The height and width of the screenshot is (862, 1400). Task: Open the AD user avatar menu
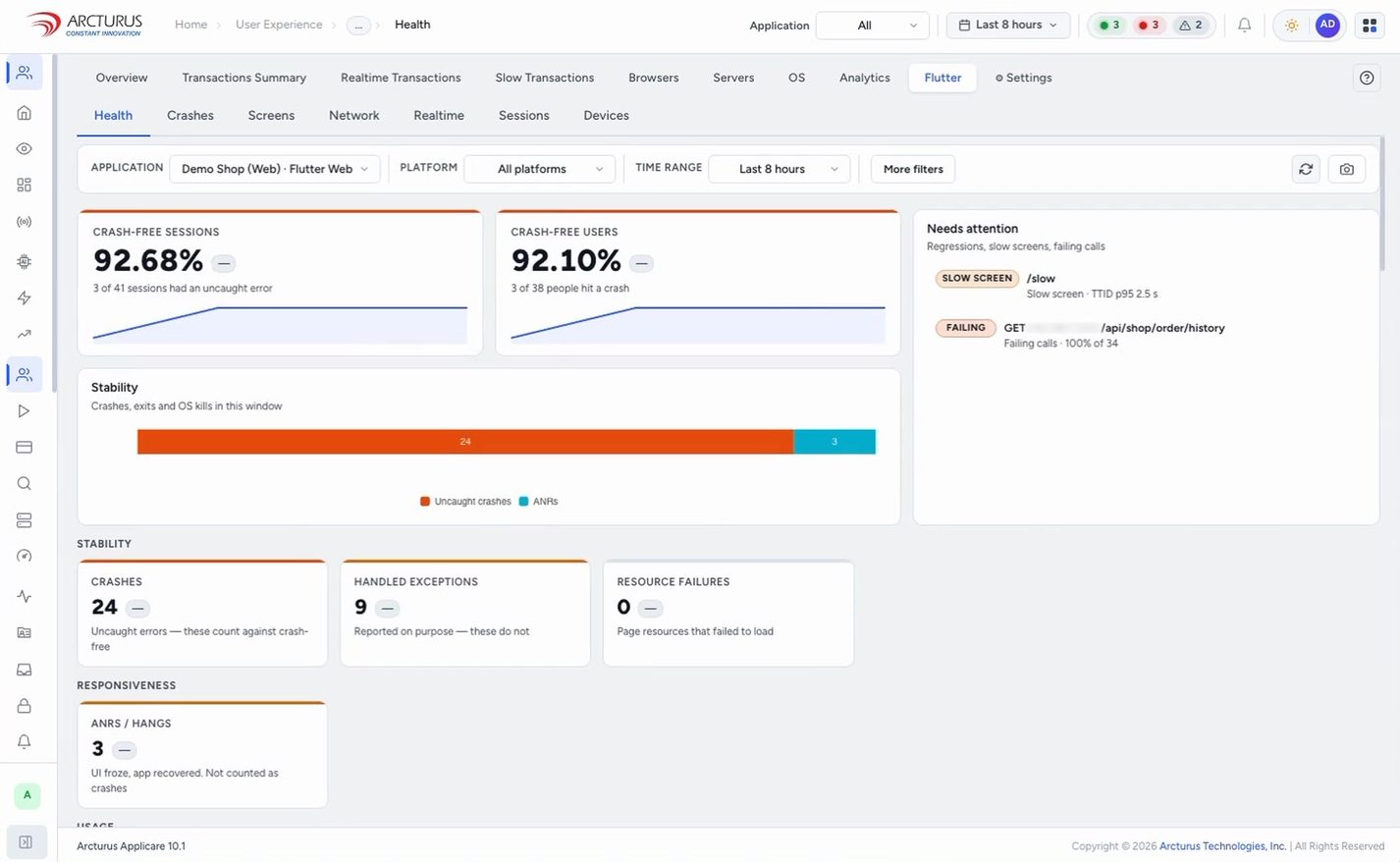(1327, 26)
